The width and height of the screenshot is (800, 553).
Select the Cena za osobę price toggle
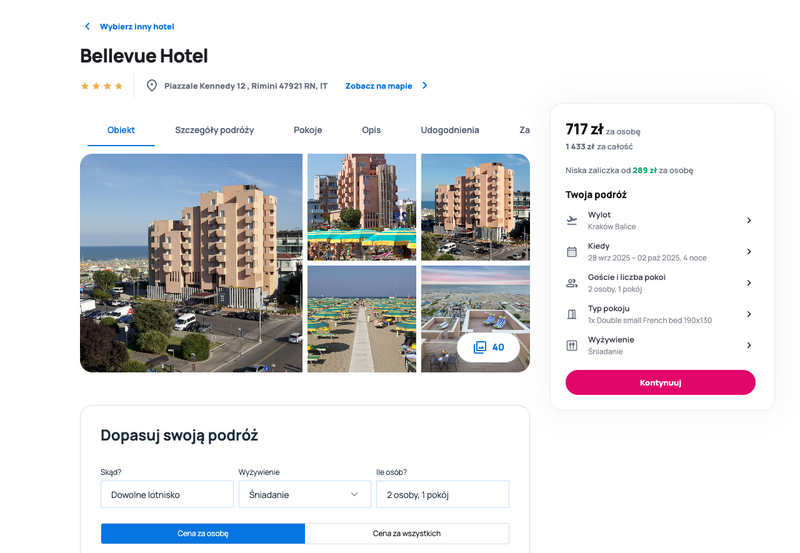click(203, 534)
